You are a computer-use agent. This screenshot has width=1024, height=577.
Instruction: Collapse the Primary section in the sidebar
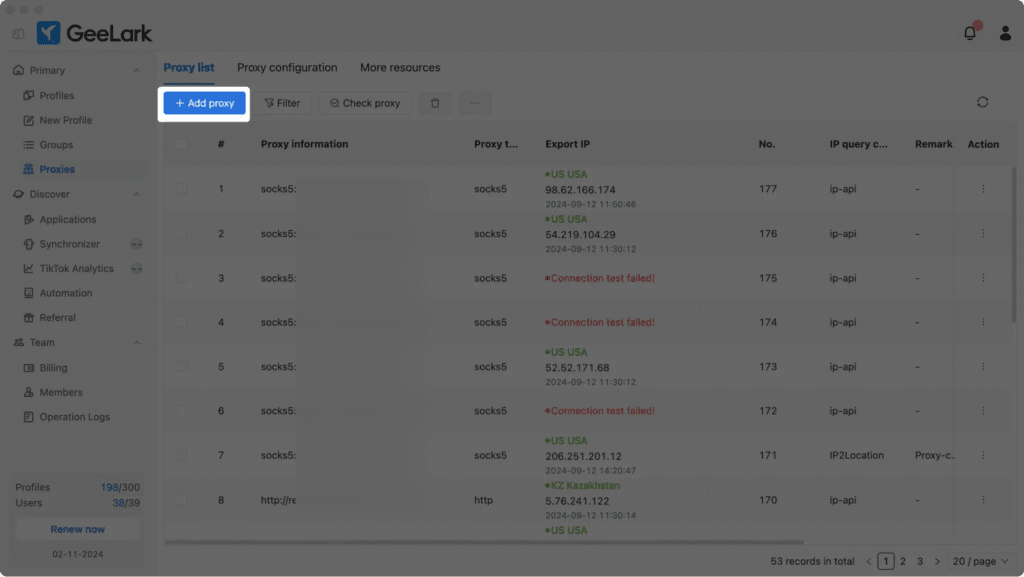click(138, 70)
